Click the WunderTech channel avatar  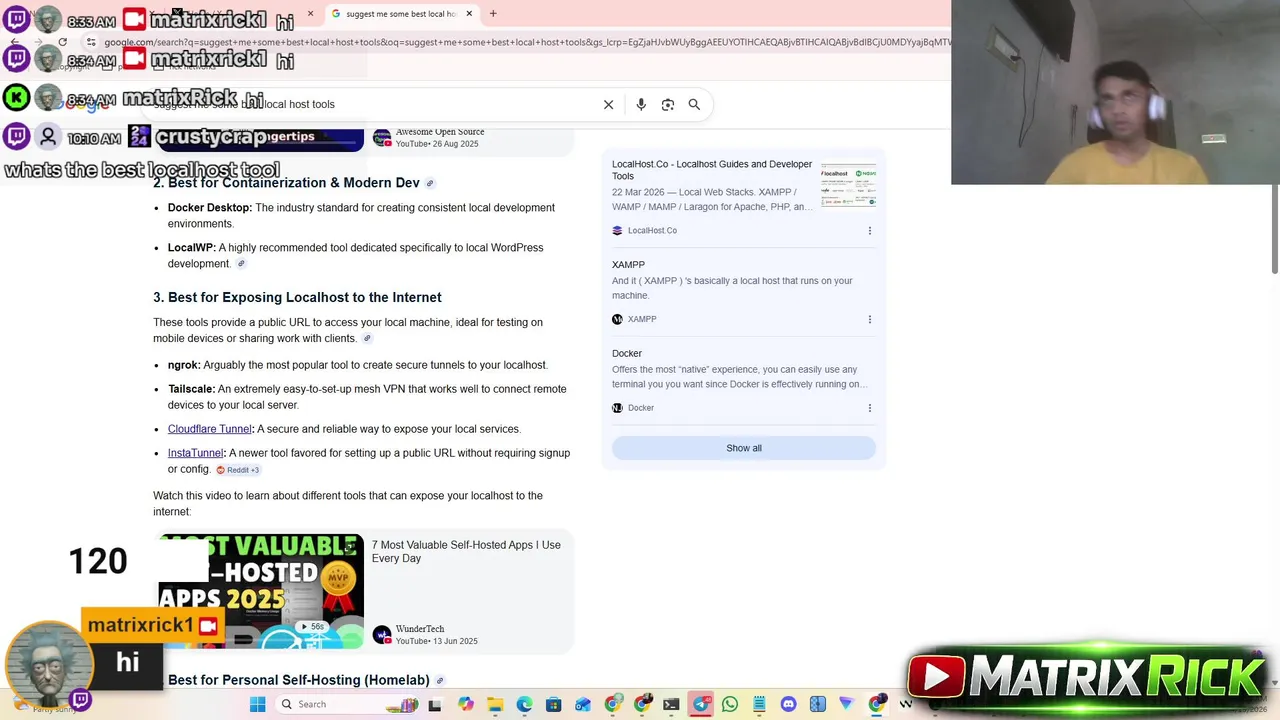coord(381,635)
